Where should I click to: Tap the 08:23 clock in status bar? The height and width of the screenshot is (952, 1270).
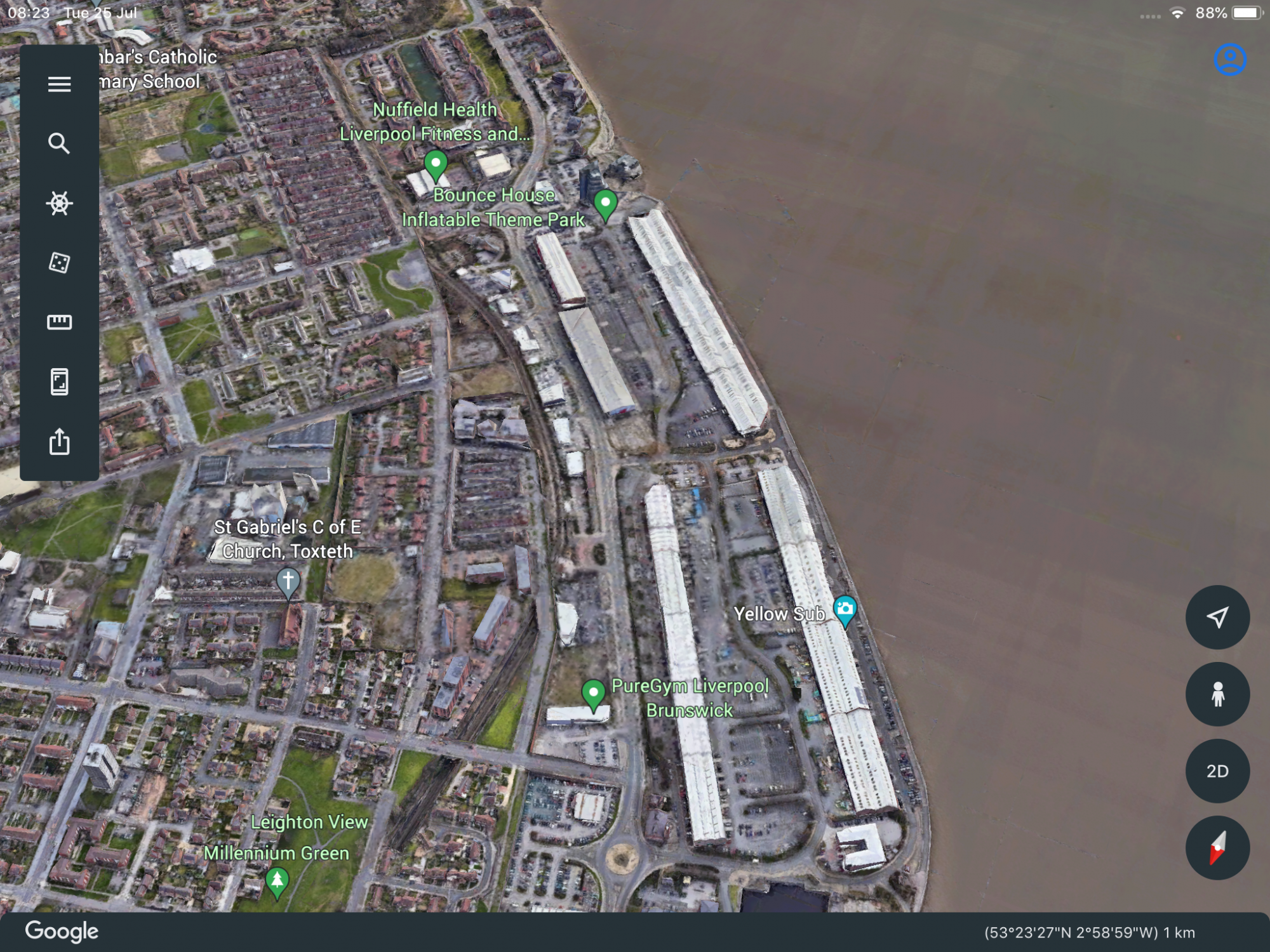pyautogui.click(x=29, y=13)
